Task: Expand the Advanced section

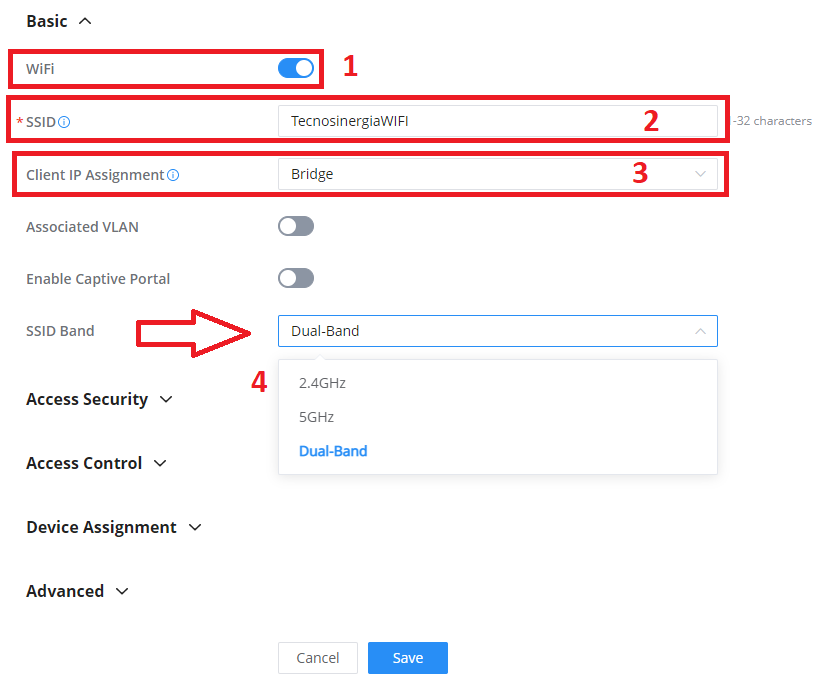Action: click(78, 591)
